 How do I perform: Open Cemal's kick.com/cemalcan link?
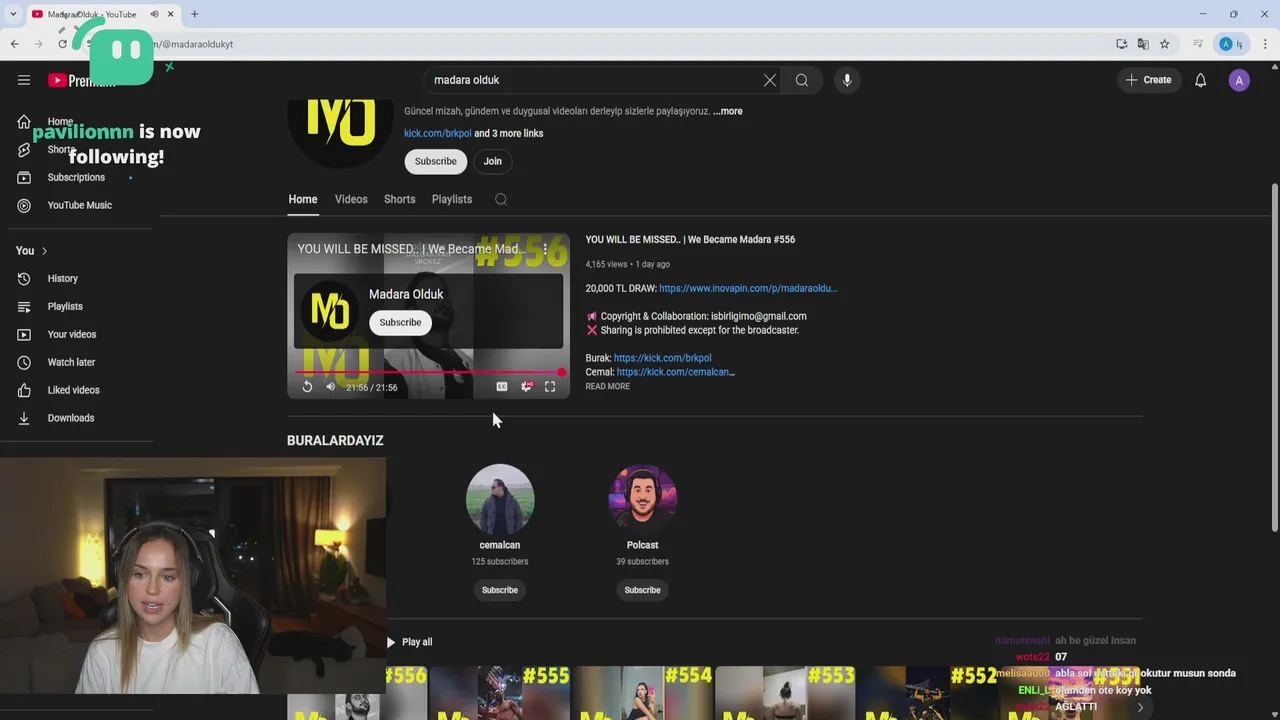(x=675, y=372)
